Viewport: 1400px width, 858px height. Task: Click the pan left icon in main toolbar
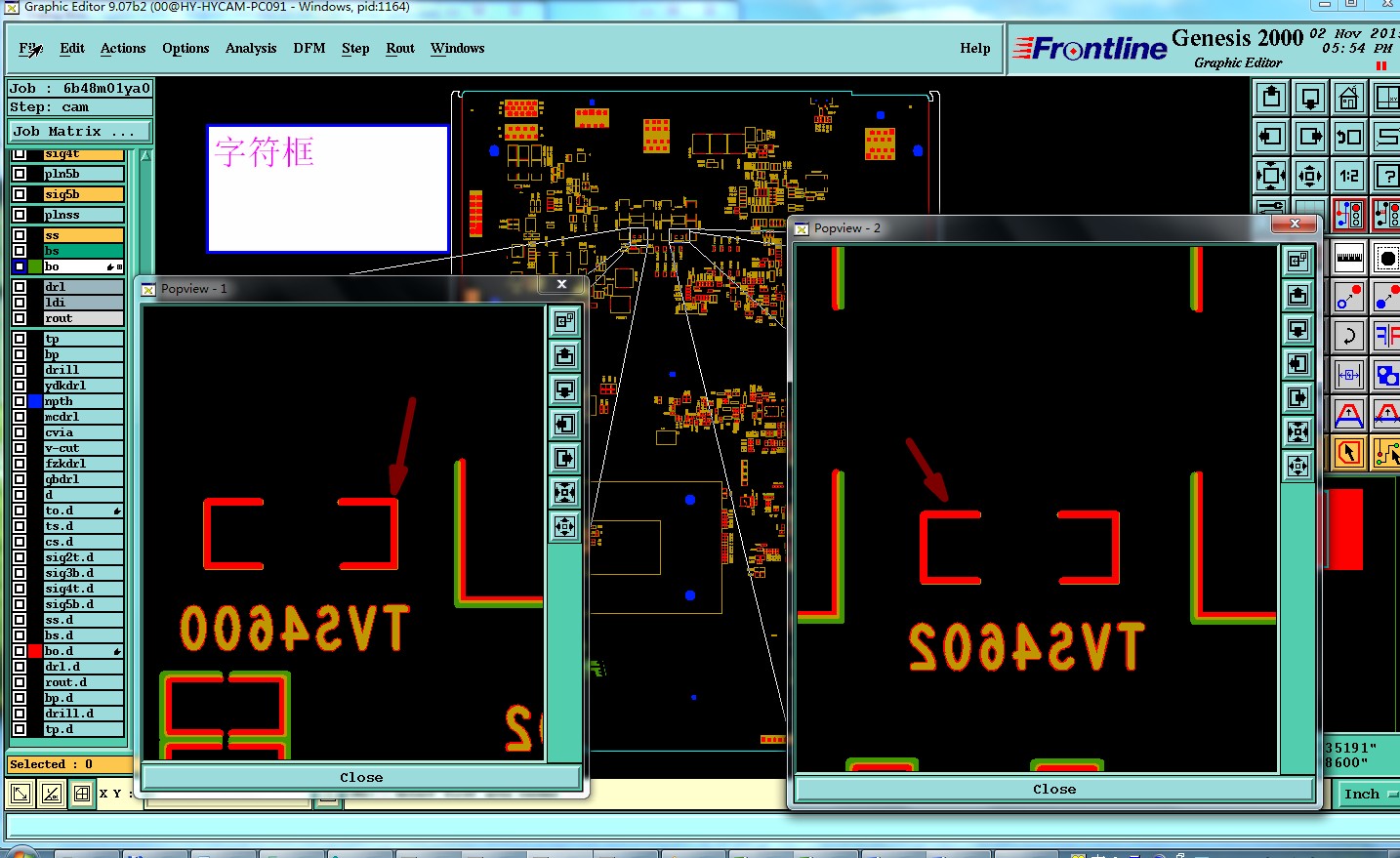[1271, 137]
